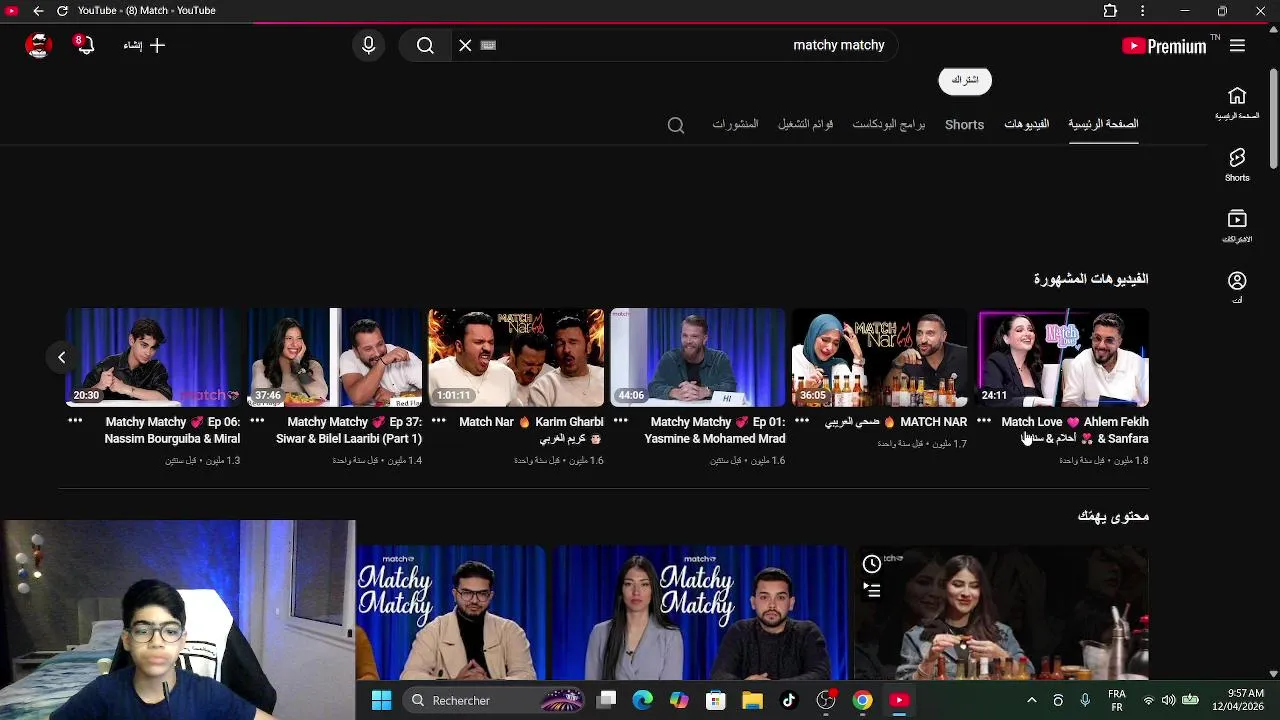Image resolution: width=1280 pixels, height=720 pixels.
Task: Run search with the magnifier button
Action: point(425,45)
